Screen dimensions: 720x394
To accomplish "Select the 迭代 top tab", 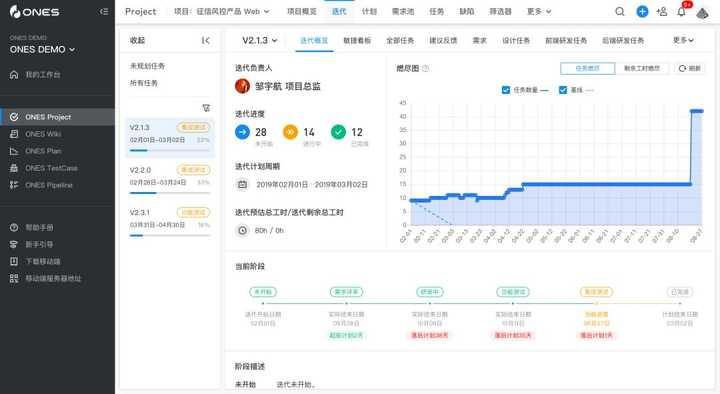I will click(339, 11).
